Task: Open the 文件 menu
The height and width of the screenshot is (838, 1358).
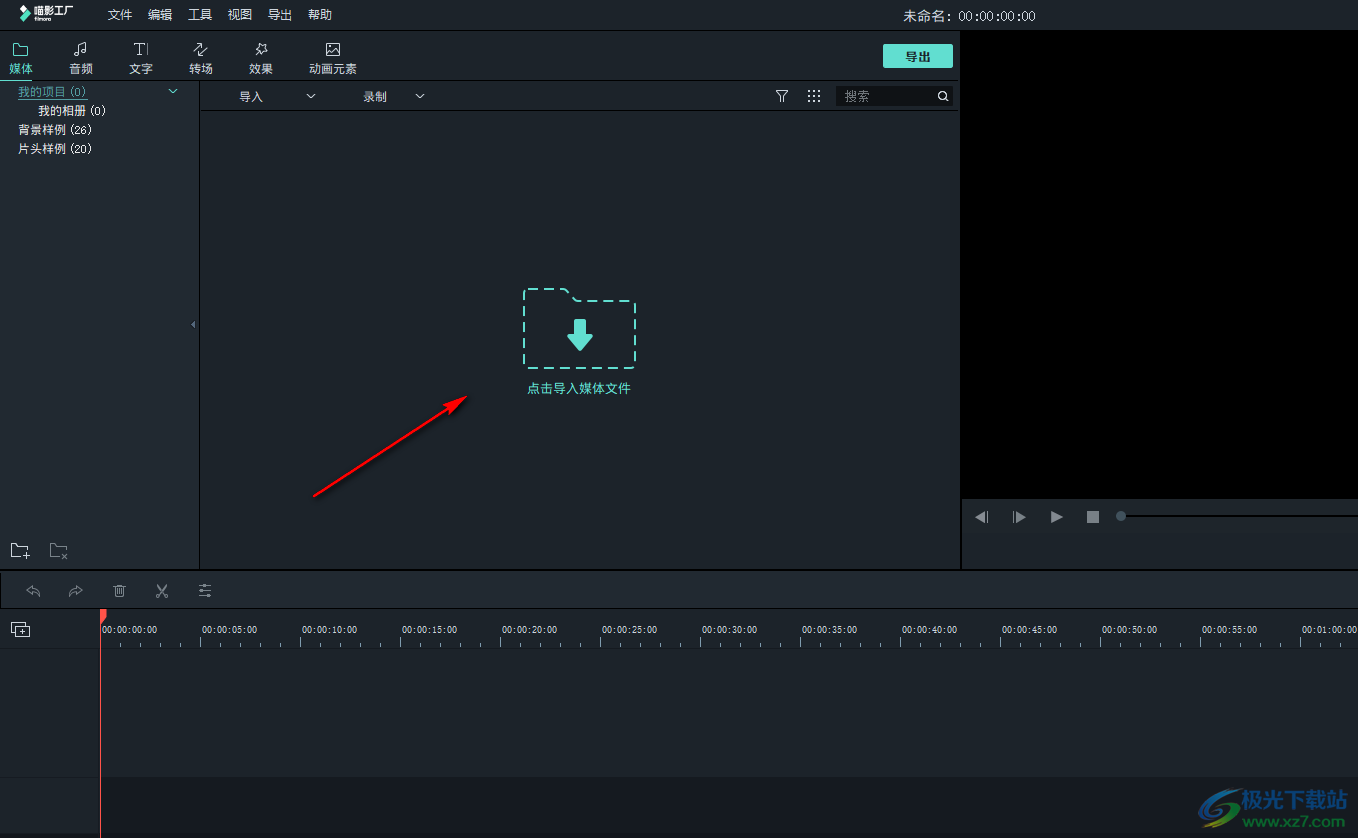Action: [120, 15]
